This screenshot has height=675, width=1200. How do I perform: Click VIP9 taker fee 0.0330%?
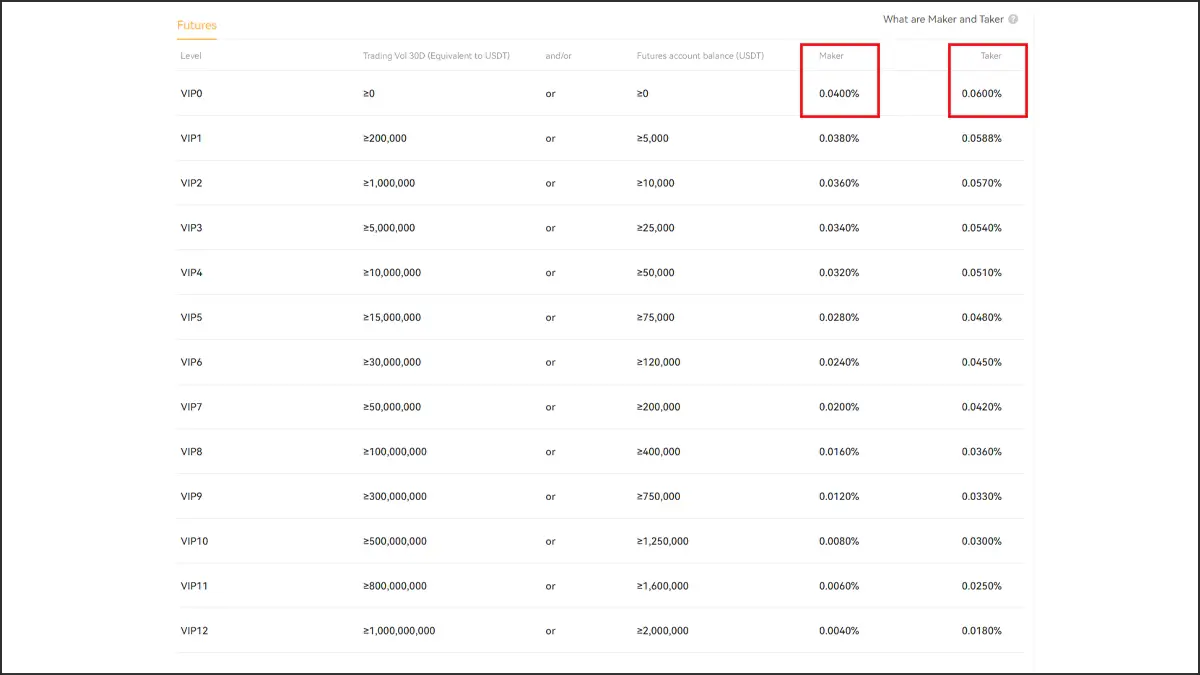click(981, 497)
